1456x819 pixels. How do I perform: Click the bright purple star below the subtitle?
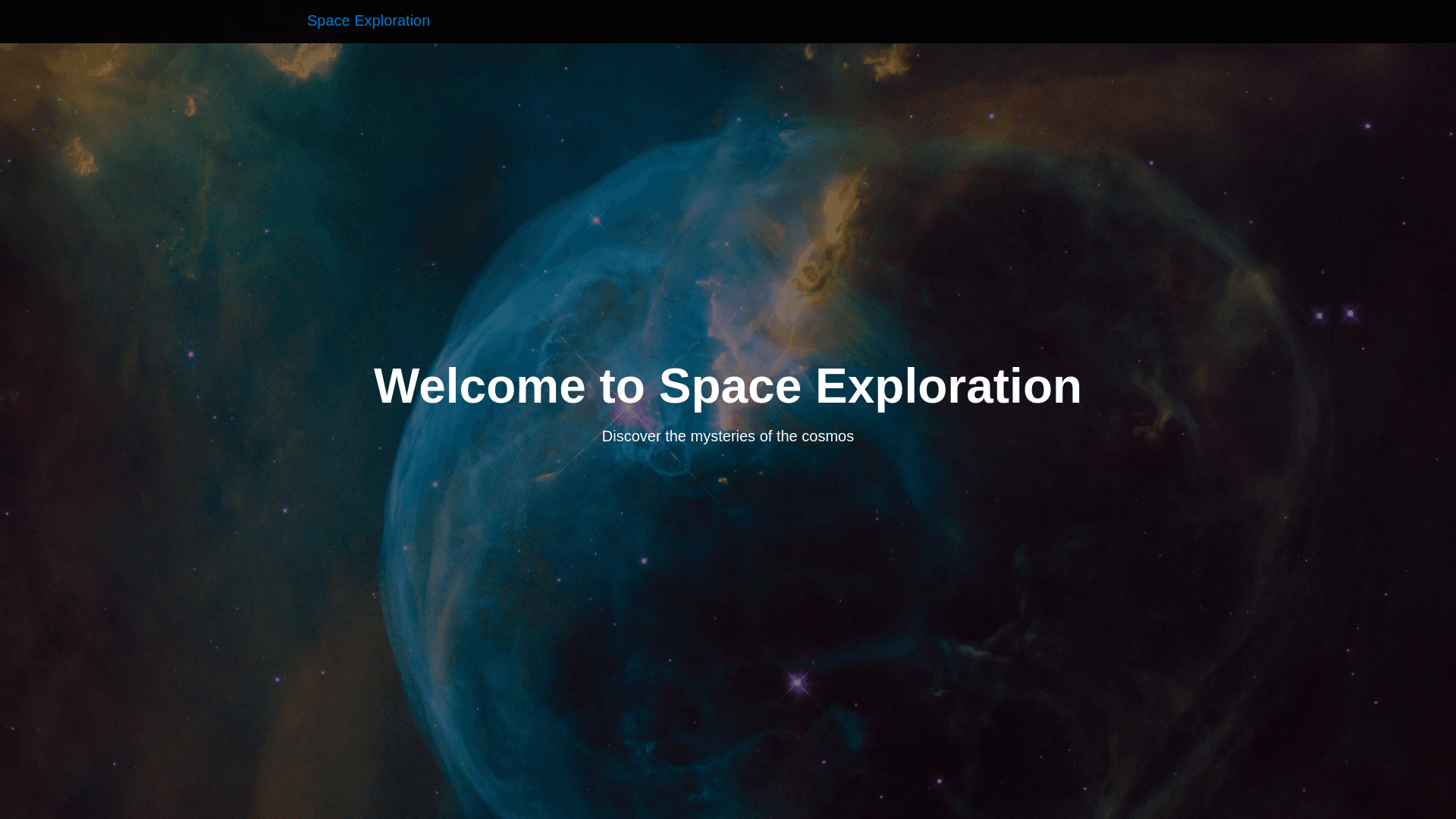pos(797,683)
